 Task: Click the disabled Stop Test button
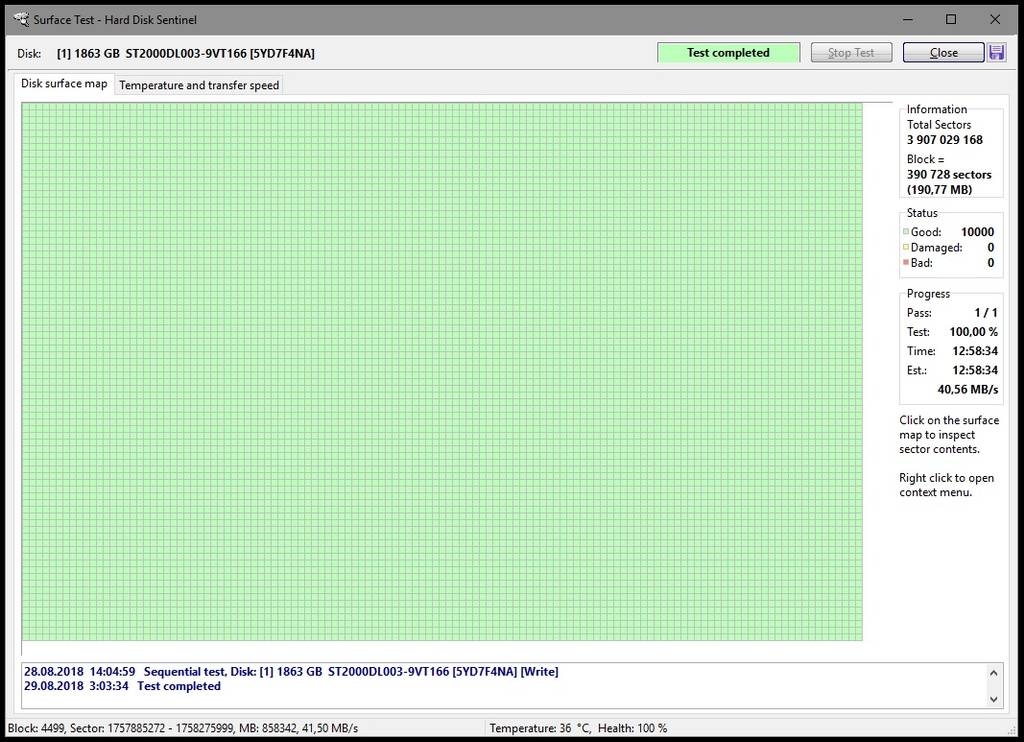[x=851, y=53]
